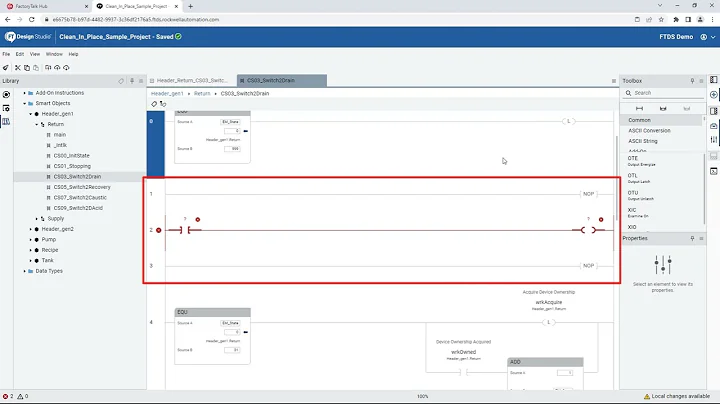Expand the Data Types folder
720x404 pixels.
[x=25, y=271]
